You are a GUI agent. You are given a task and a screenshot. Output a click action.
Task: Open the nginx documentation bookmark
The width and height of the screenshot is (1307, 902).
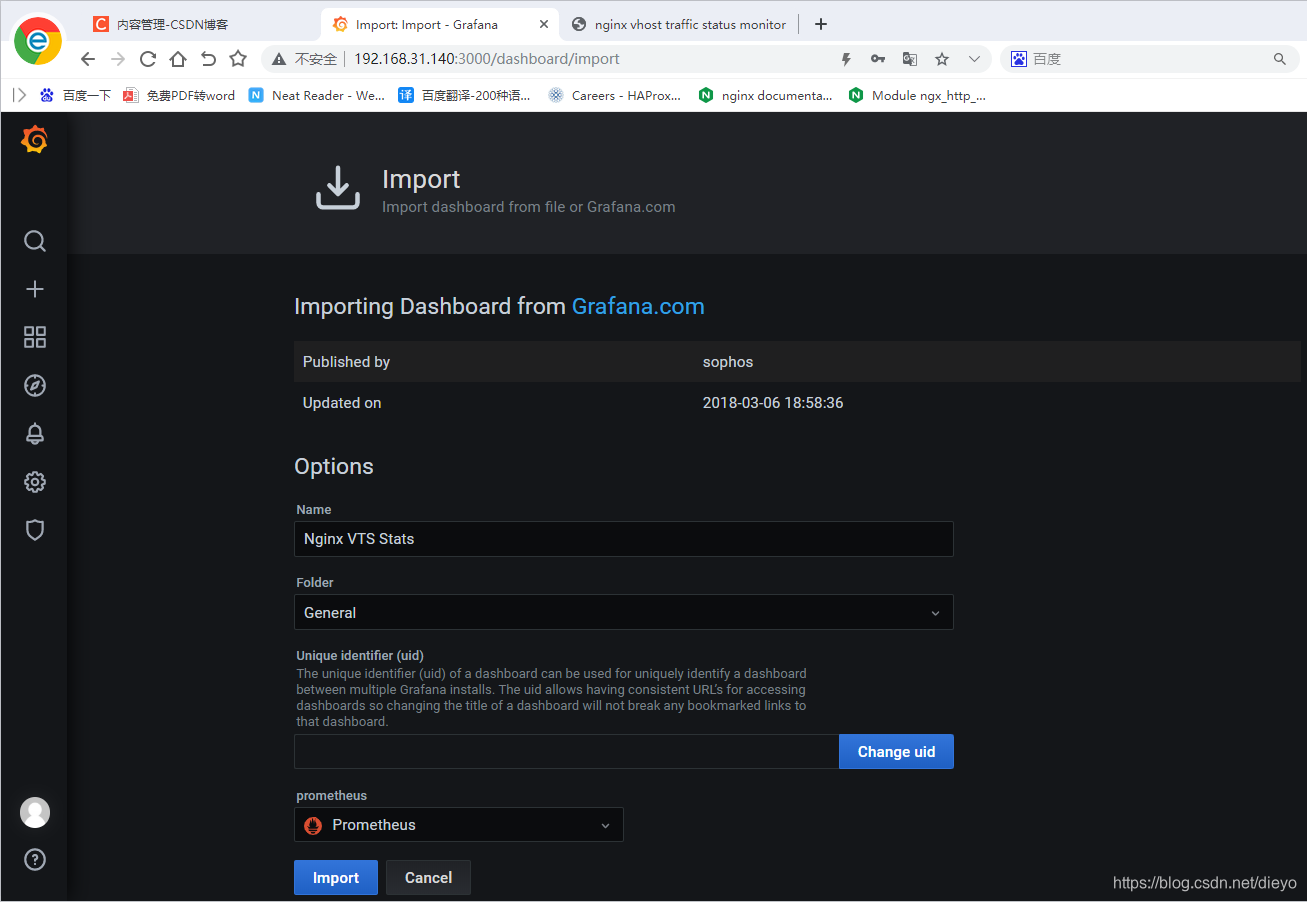pyautogui.click(x=766, y=95)
